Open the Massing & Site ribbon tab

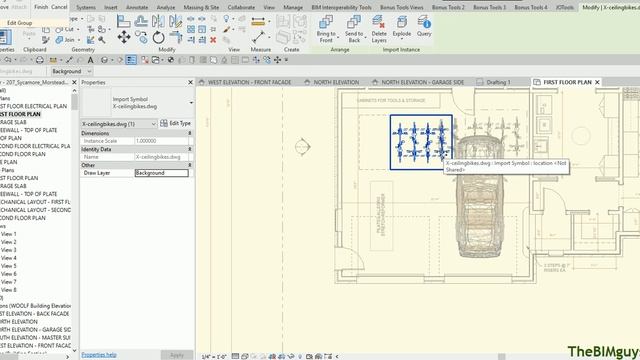click(x=201, y=7)
